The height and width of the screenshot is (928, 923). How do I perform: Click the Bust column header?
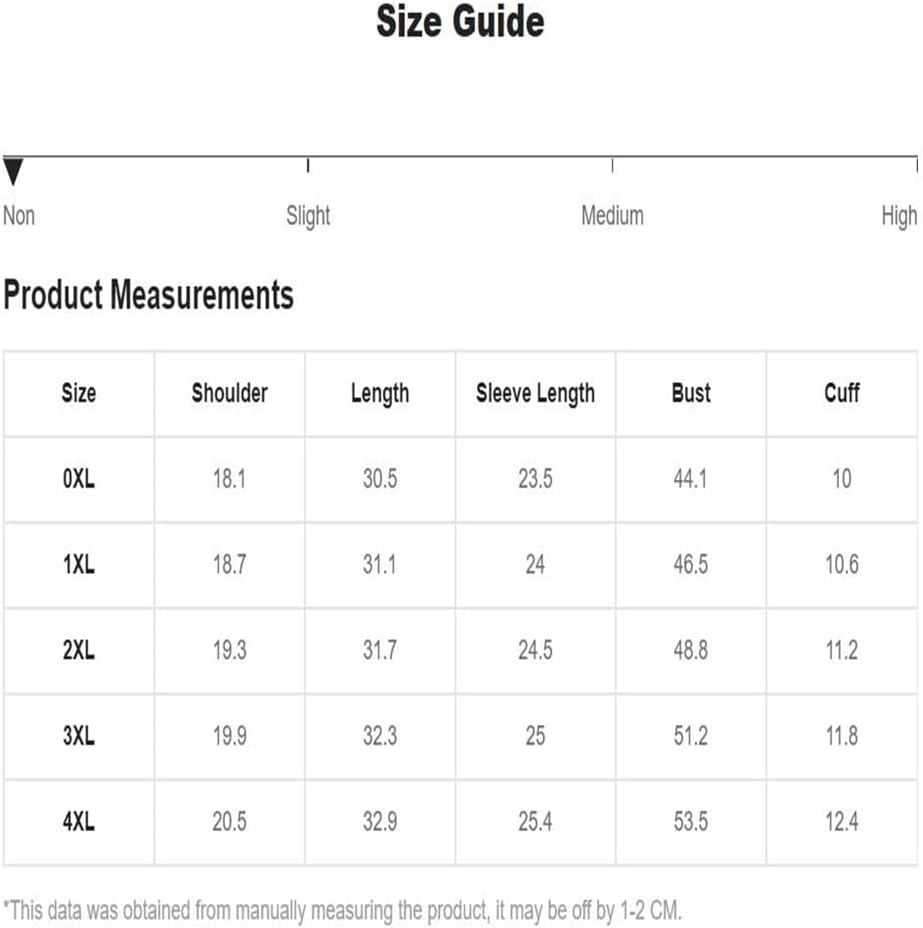(691, 393)
